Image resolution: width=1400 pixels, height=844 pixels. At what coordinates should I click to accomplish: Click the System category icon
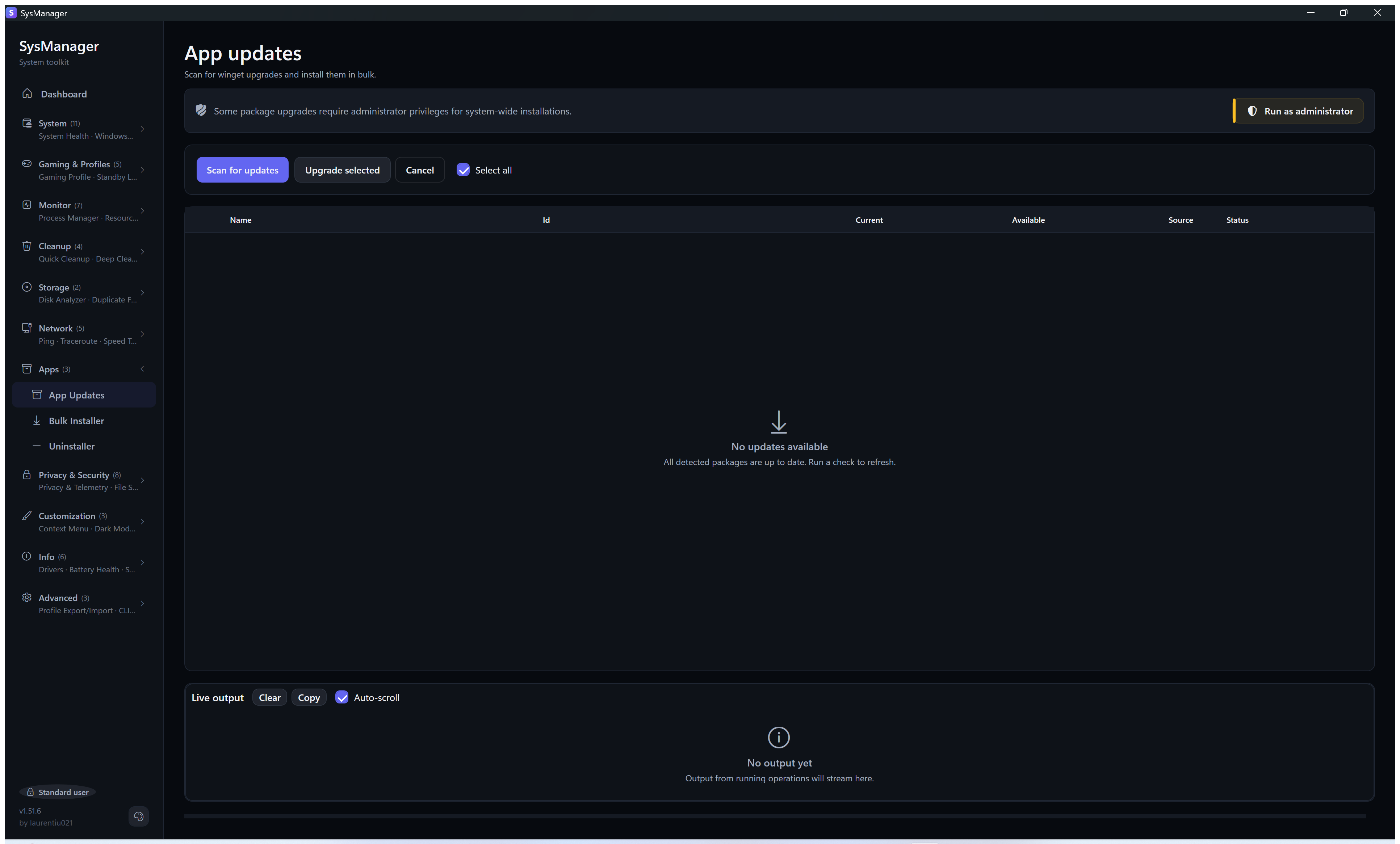pos(27,123)
